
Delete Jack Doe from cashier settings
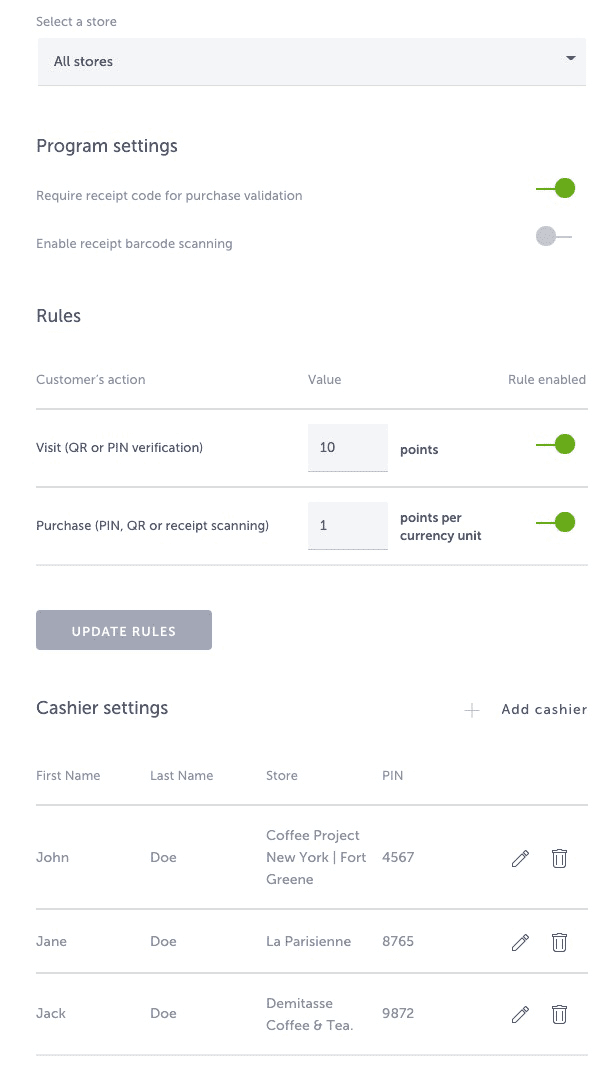pos(559,1014)
